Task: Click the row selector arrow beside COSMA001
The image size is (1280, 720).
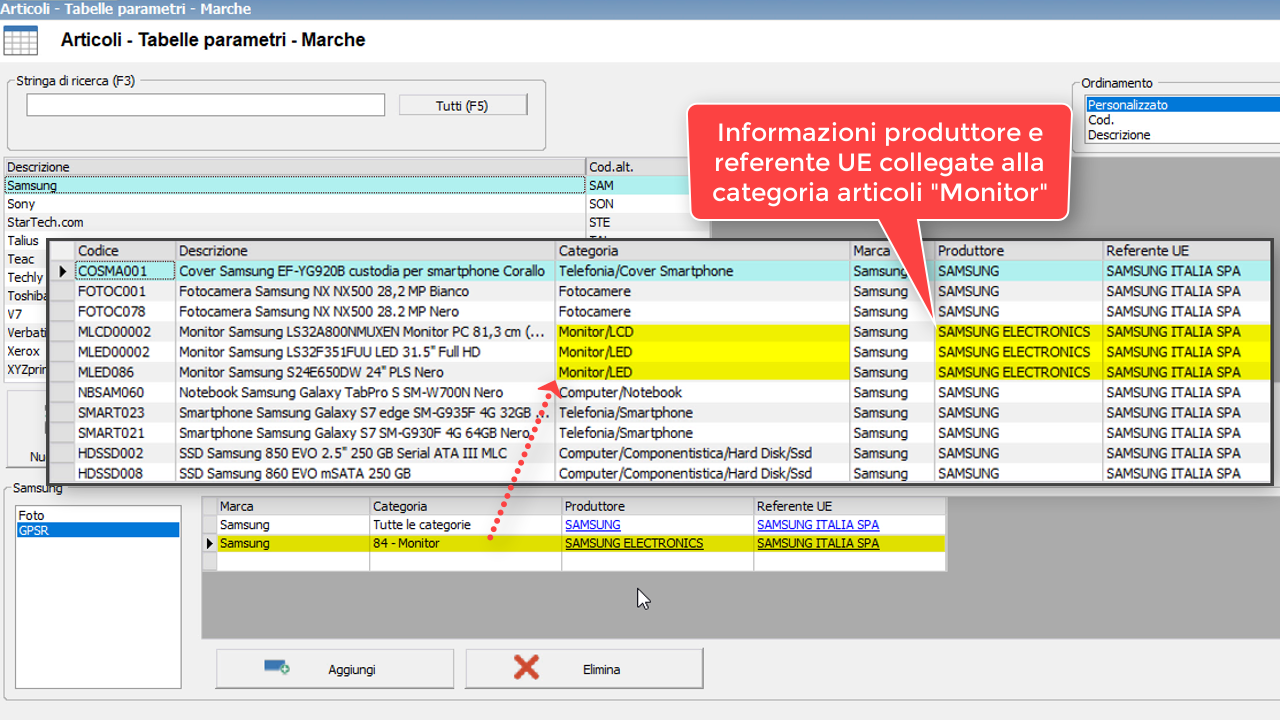Action: 63,272
